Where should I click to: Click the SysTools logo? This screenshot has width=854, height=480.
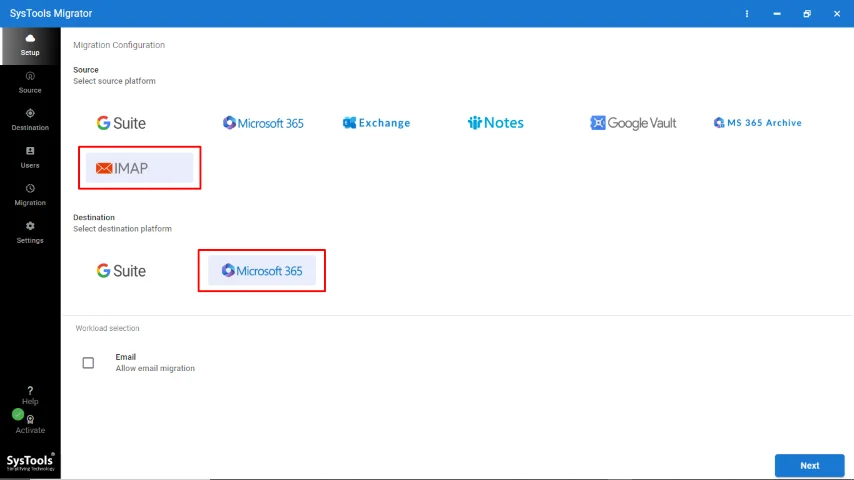point(30,462)
